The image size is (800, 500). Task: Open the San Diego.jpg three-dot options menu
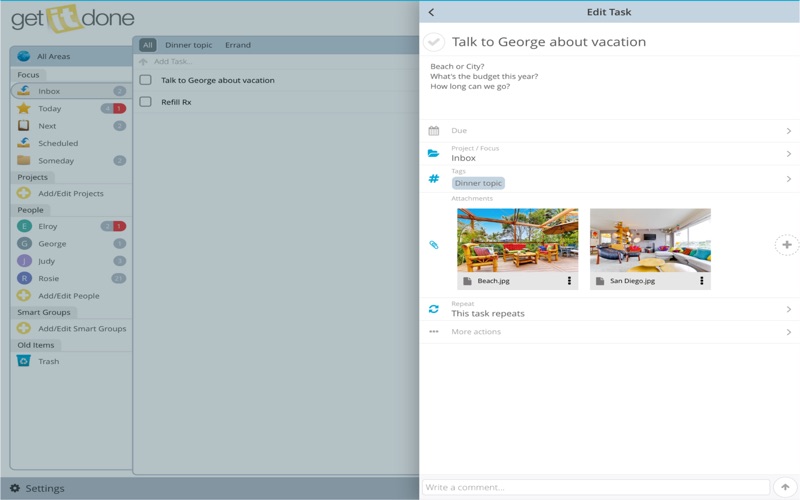(x=701, y=281)
